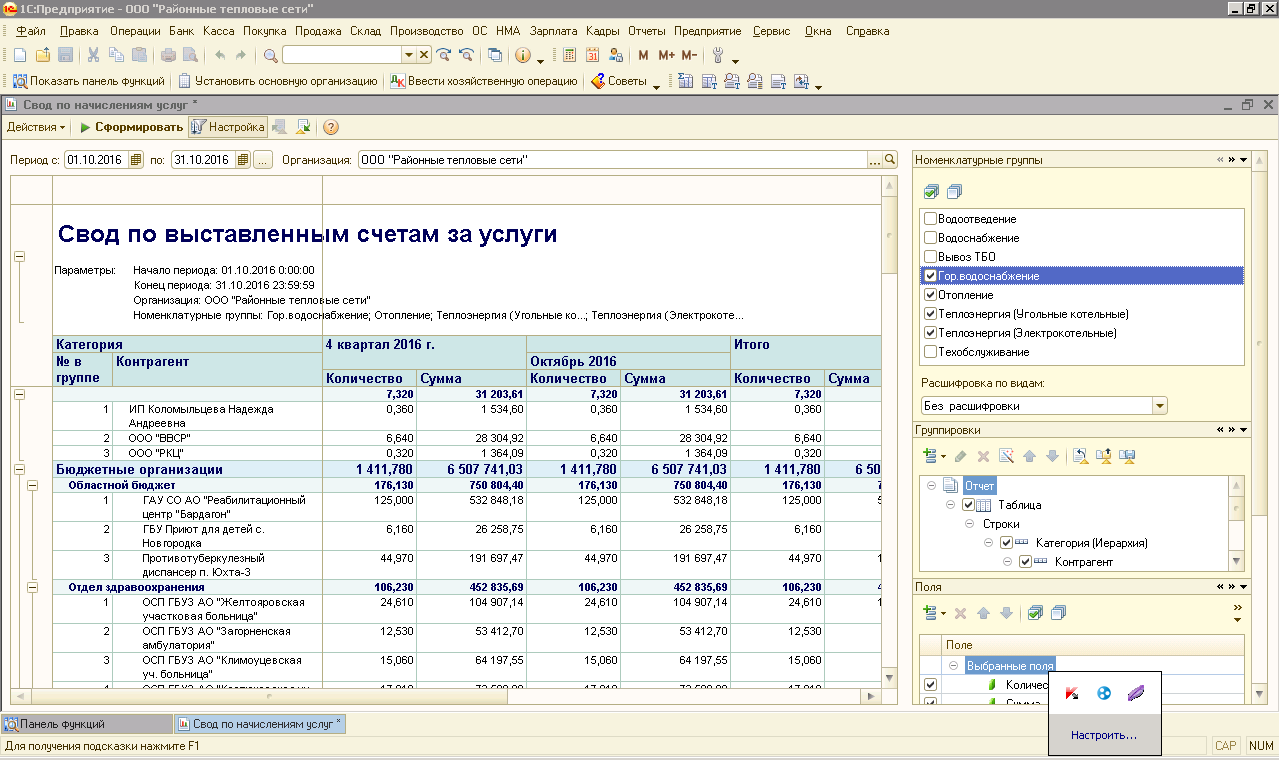
Task: Click the Настроить... link in tray popup
Action: pyautogui.click(x=1103, y=735)
